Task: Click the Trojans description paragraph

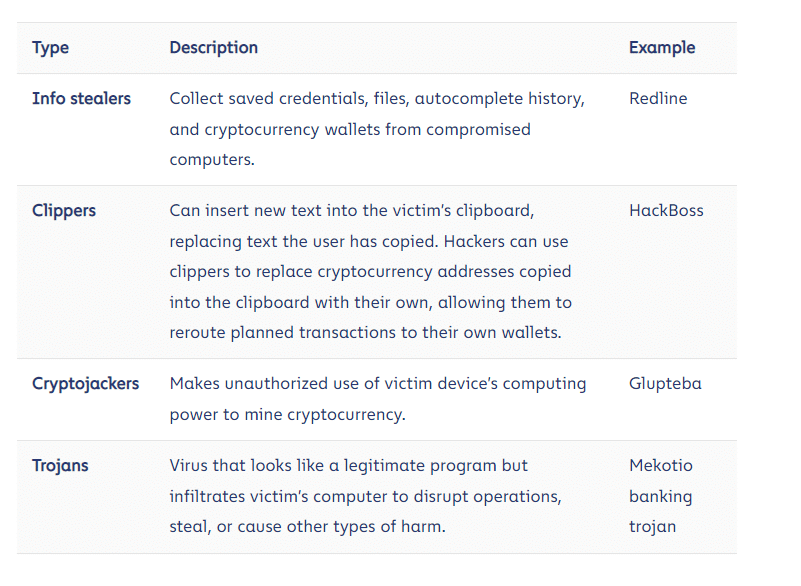Action: 365,496
